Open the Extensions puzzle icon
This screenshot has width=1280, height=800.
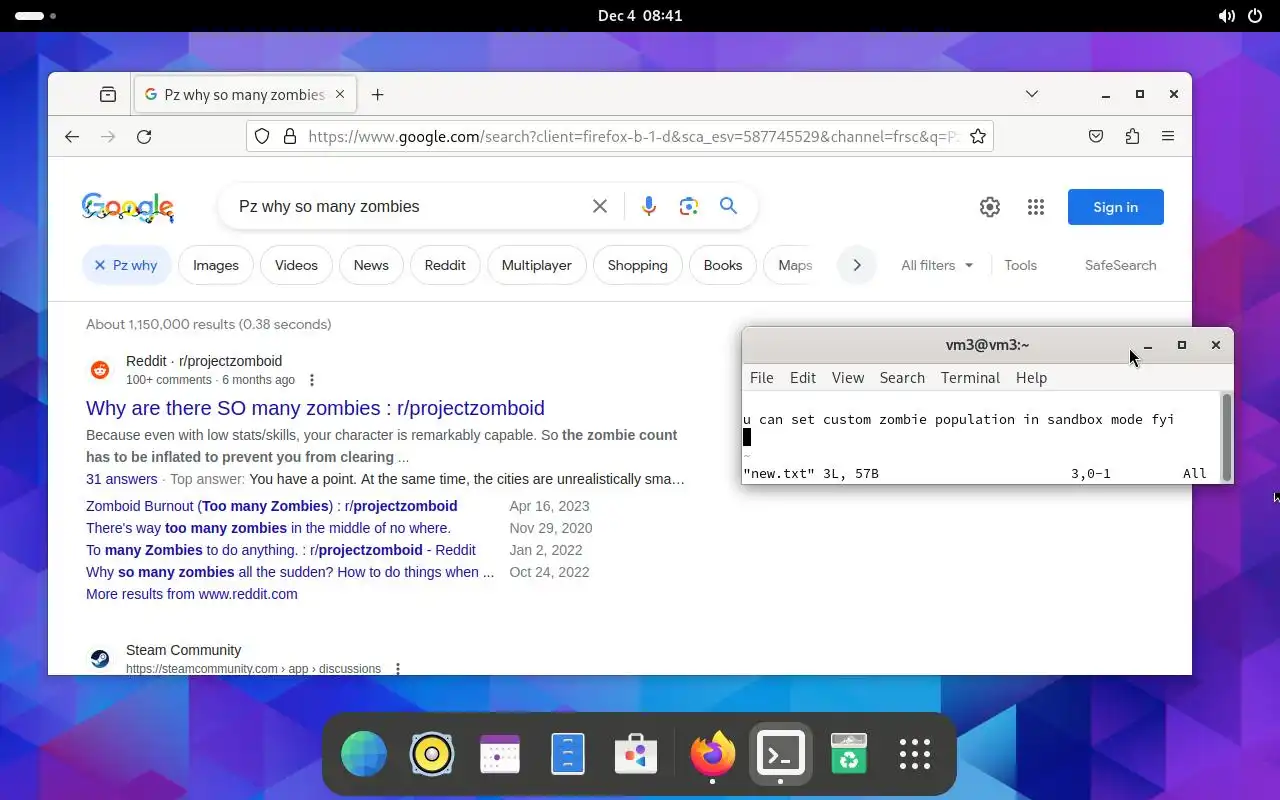(1132, 137)
